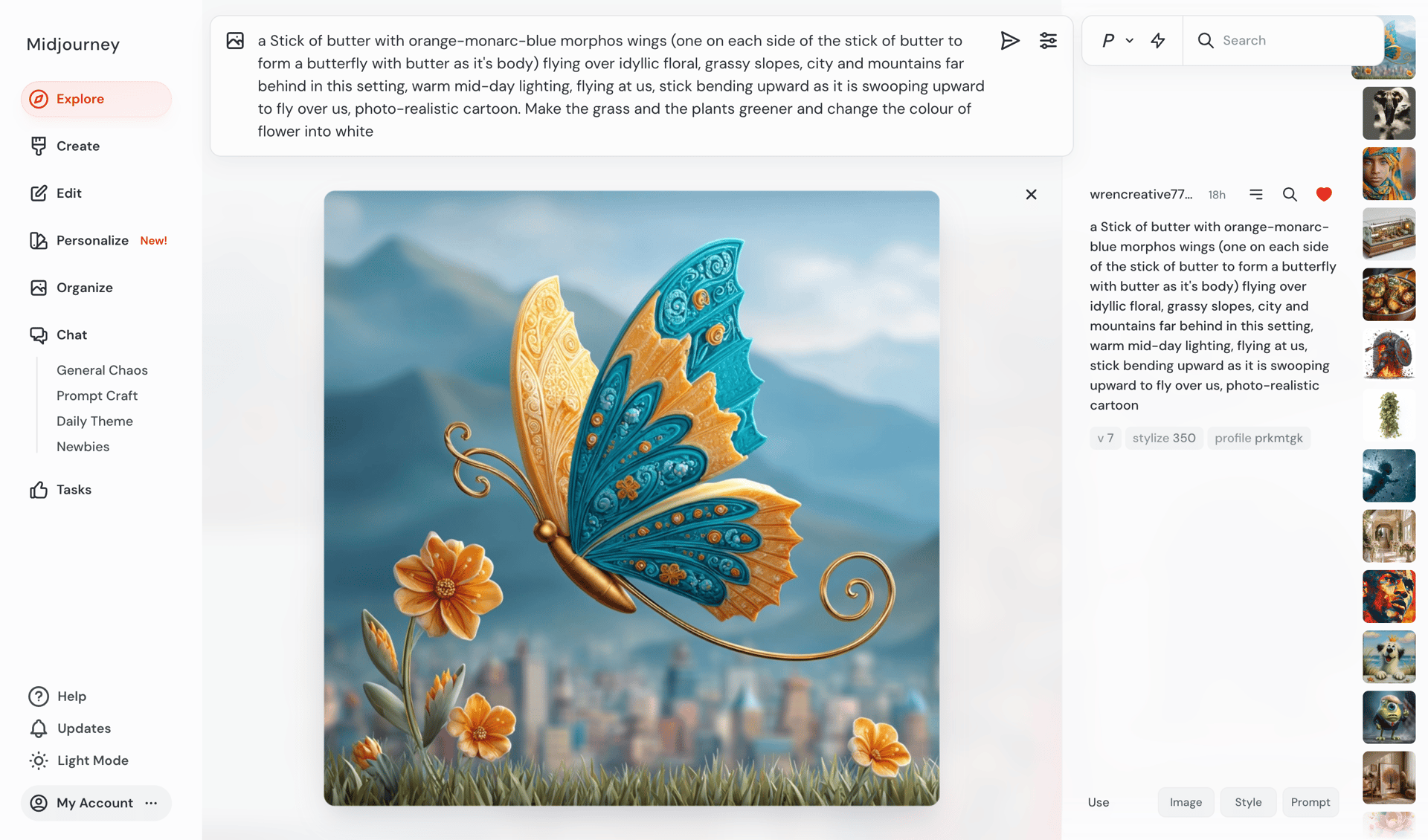
Task: Open image prompt options in the prompt bar
Action: pyautogui.click(x=235, y=40)
